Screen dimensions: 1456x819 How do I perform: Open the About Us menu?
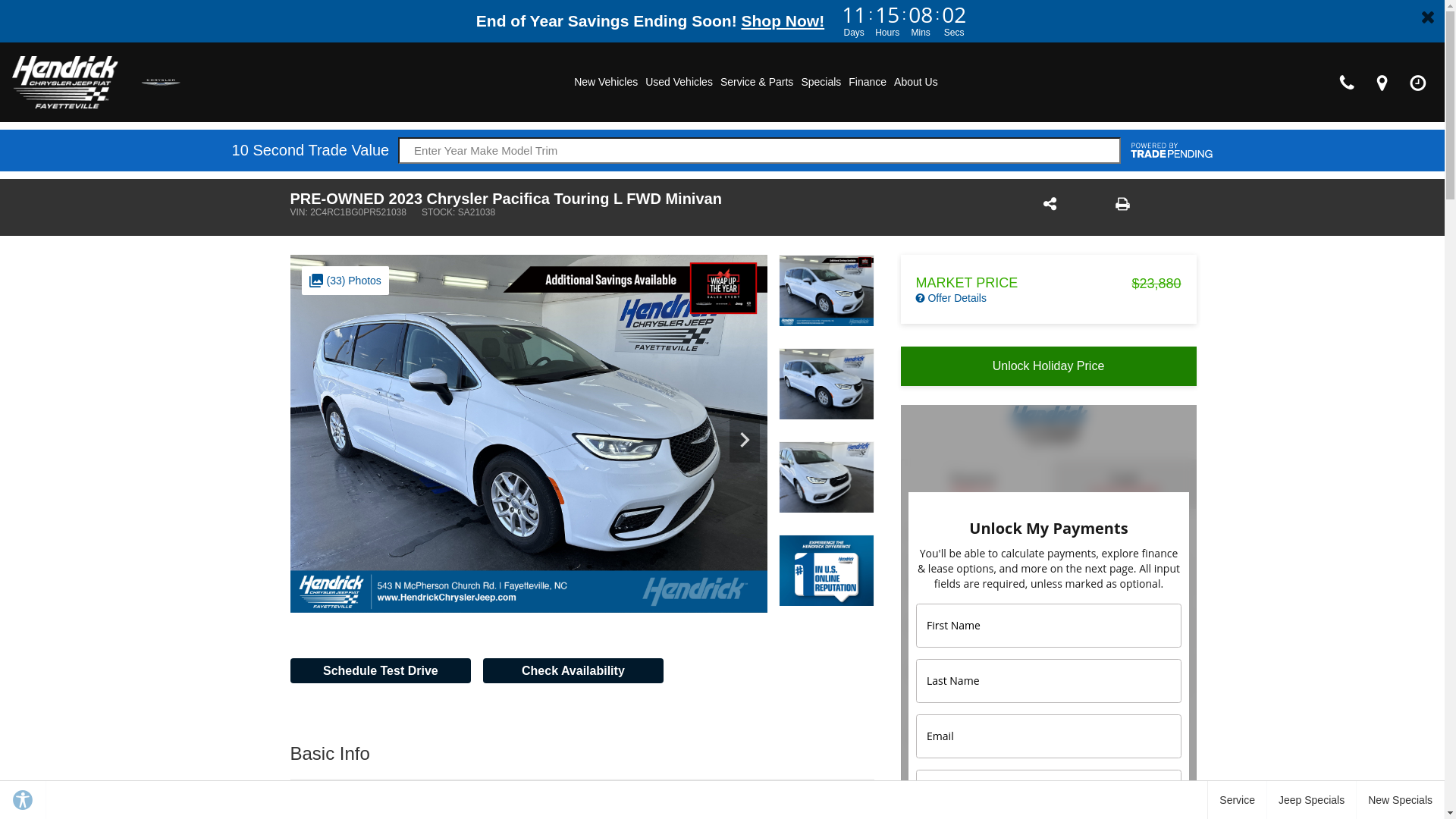[916, 82]
